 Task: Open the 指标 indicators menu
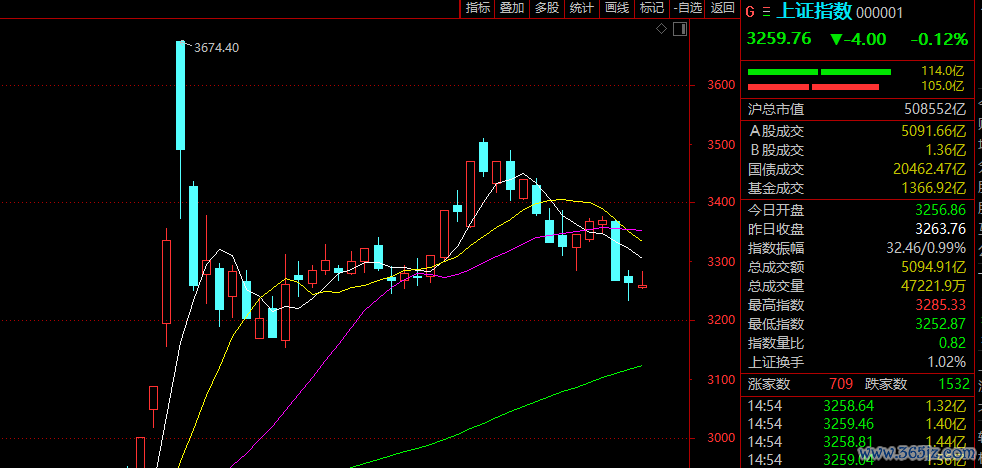478,8
